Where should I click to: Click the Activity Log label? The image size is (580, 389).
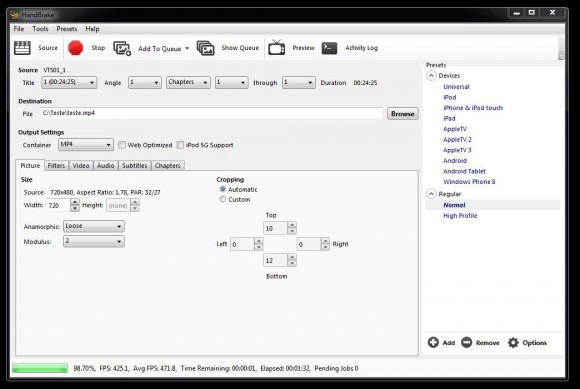pyautogui.click(x=361, y=48)
